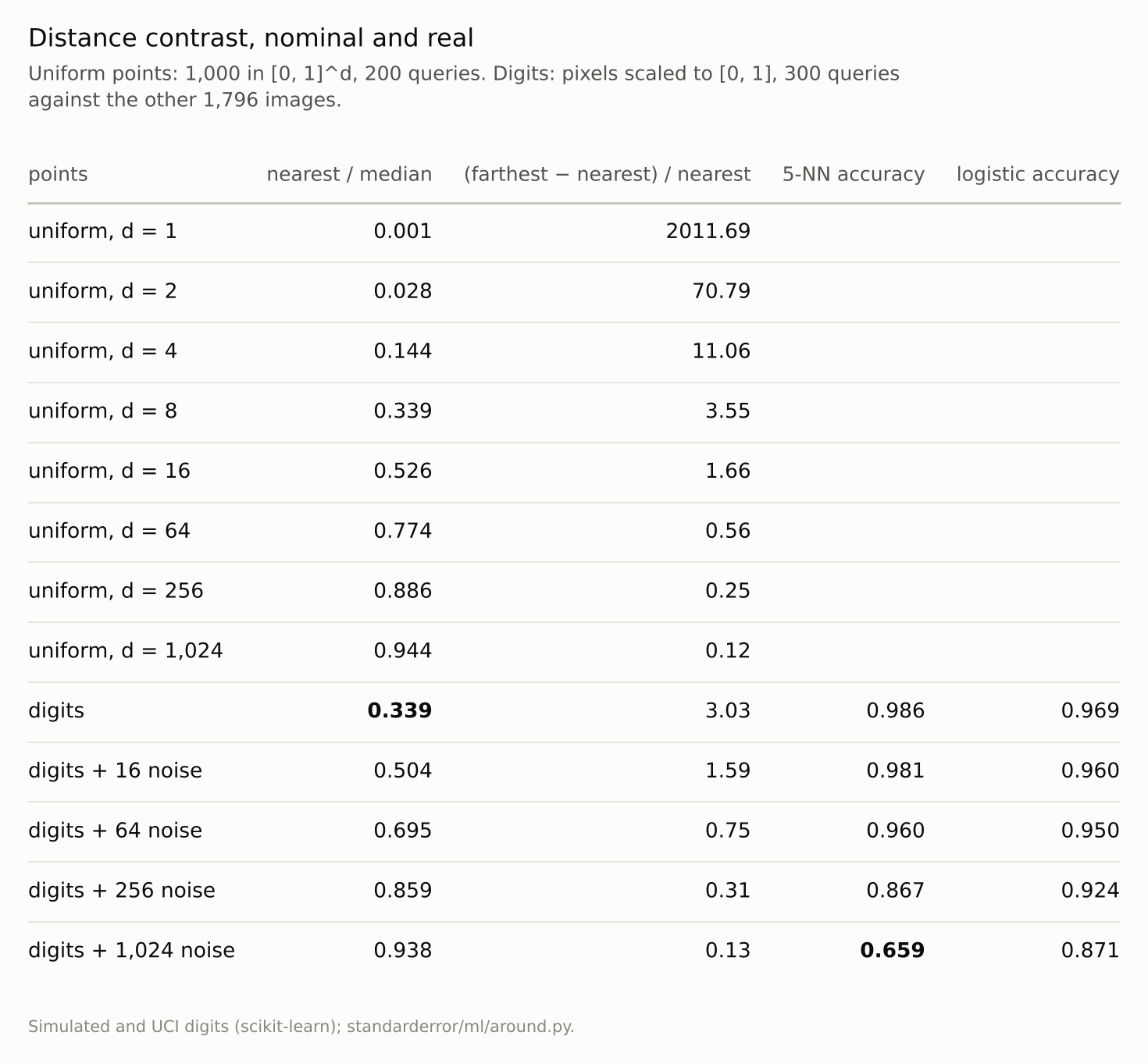Screen dimensions: 1148x1064
Task: Select the 'digits + 16 noise' row label
Action: (x=115, y=771)
